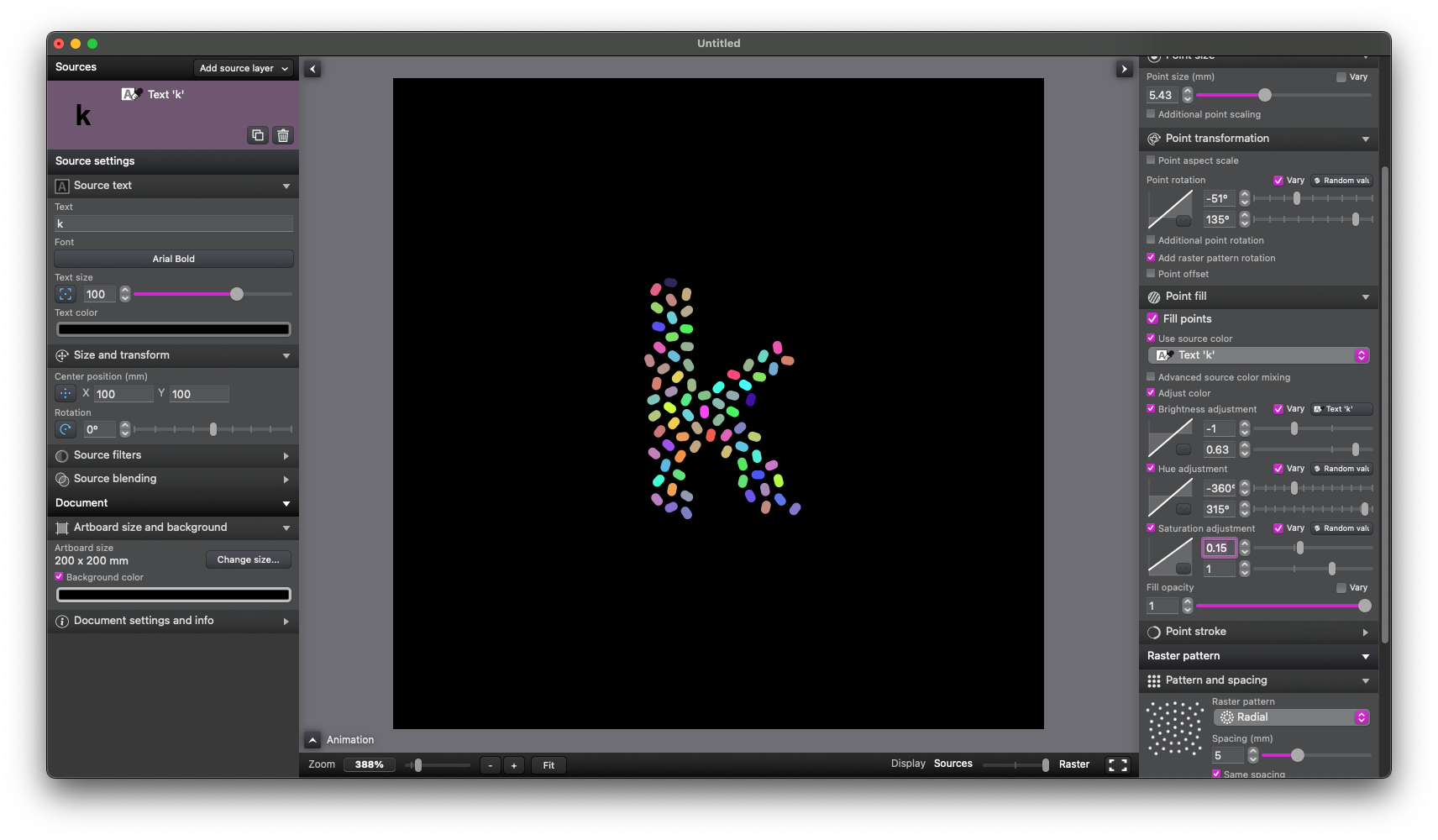Disable Add raster pattern rotation

(1151, 257)
